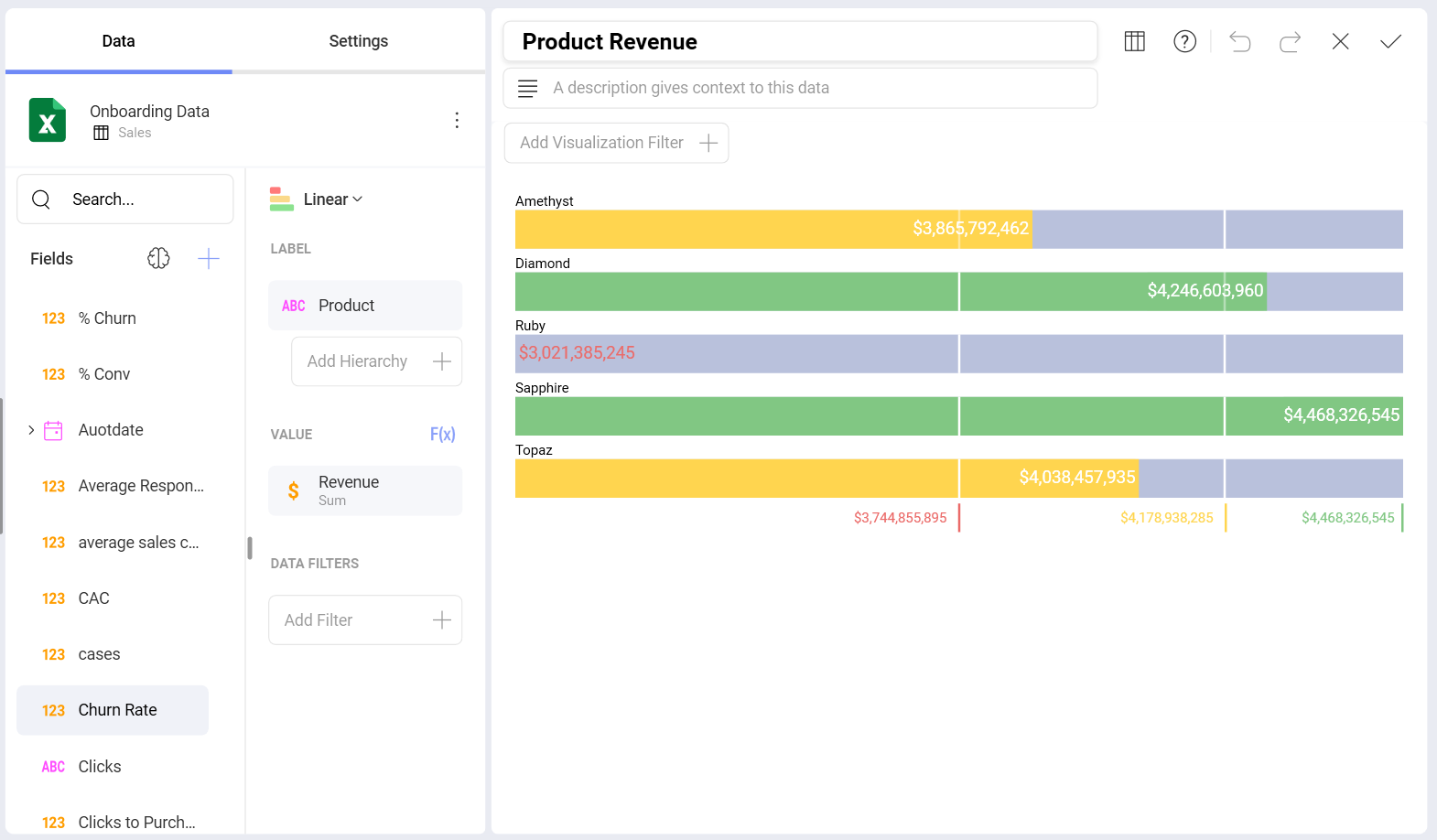1437x840 pixels.
Task: Select the Product label field
Action: pyautogui.click(x=364, y=306)
